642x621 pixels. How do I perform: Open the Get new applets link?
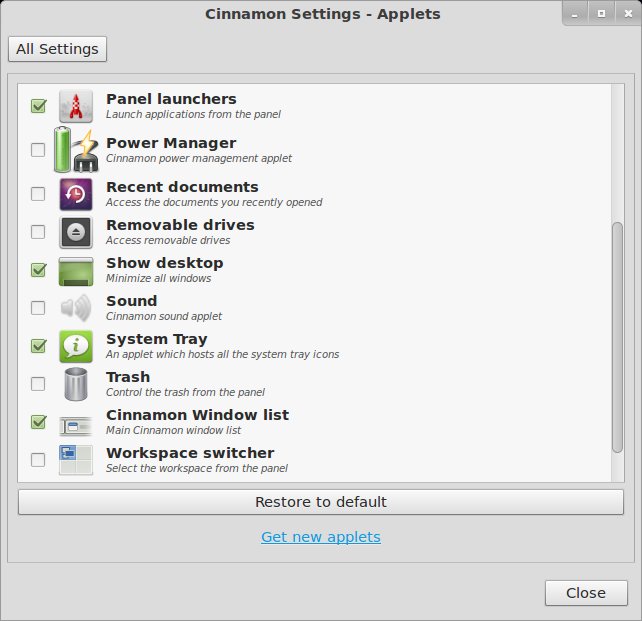point(321,537)
